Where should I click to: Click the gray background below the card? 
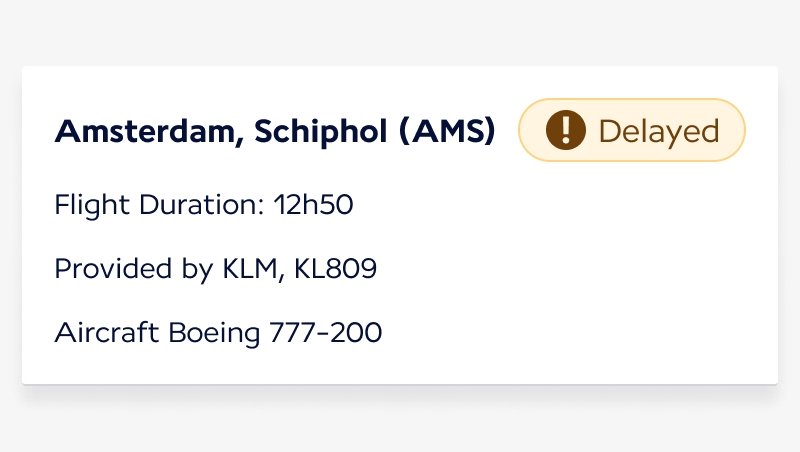pyautogui.click(x=400, y=423)
